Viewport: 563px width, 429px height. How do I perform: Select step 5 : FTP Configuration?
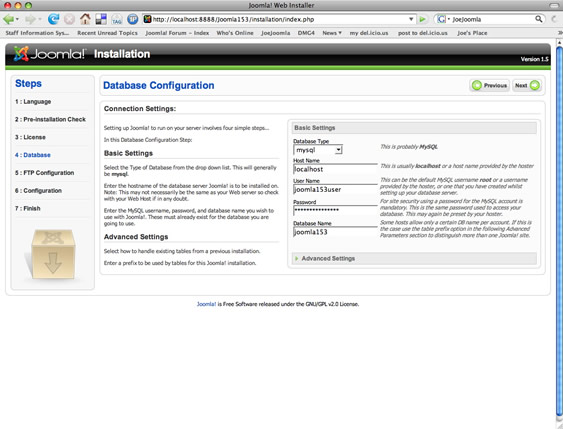click(x=45, y=173)
